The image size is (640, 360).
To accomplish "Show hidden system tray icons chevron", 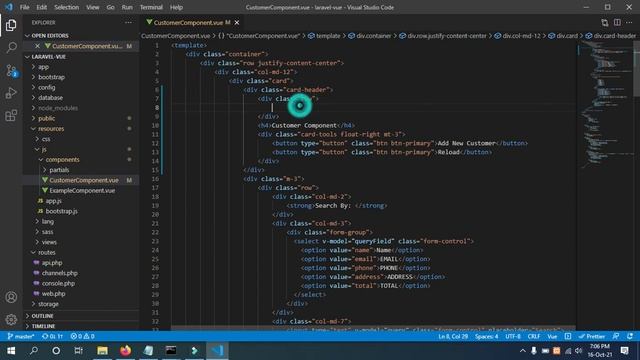I will [522, 351].
